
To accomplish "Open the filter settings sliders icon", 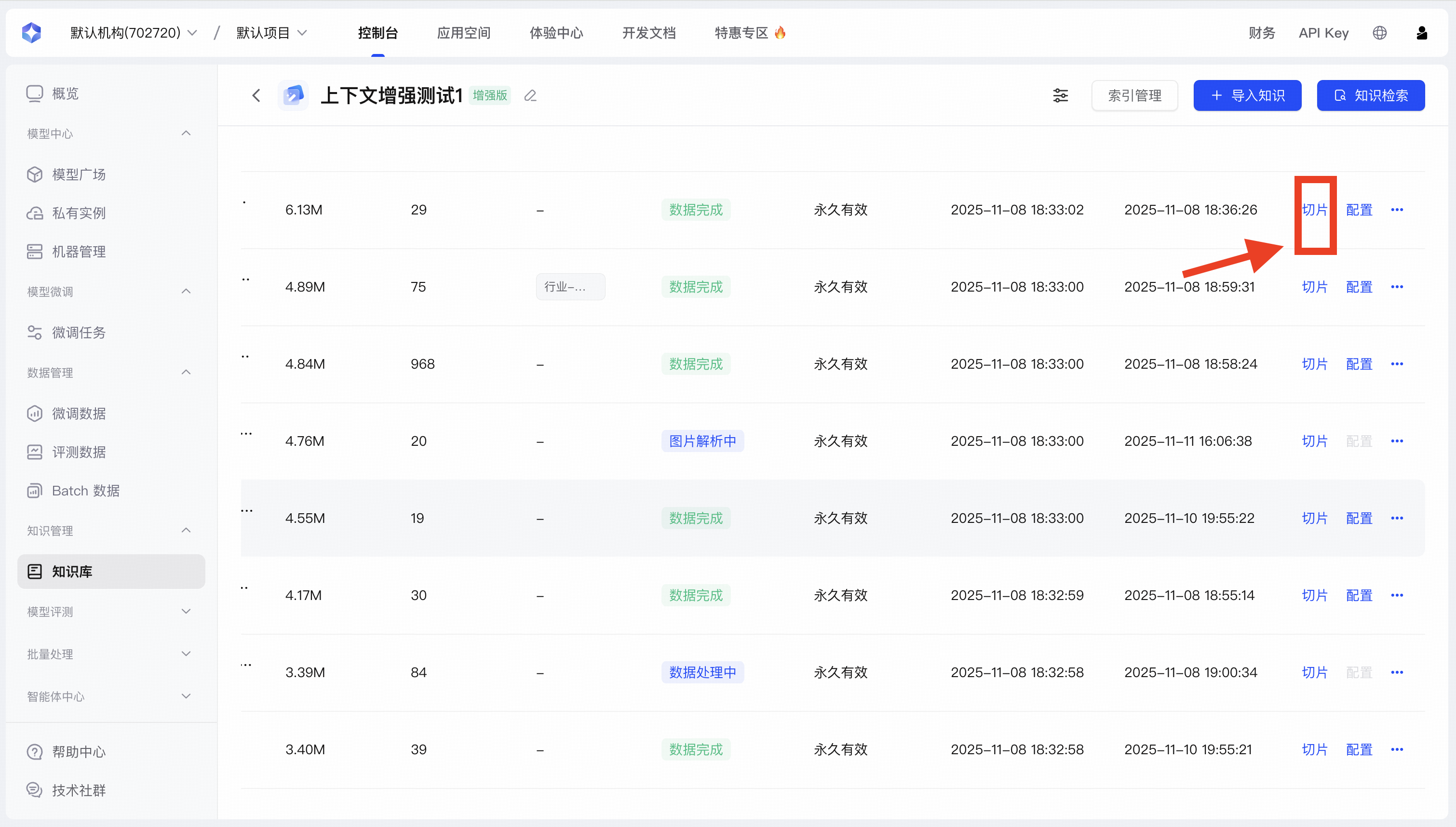I will tap(1060, 95).
